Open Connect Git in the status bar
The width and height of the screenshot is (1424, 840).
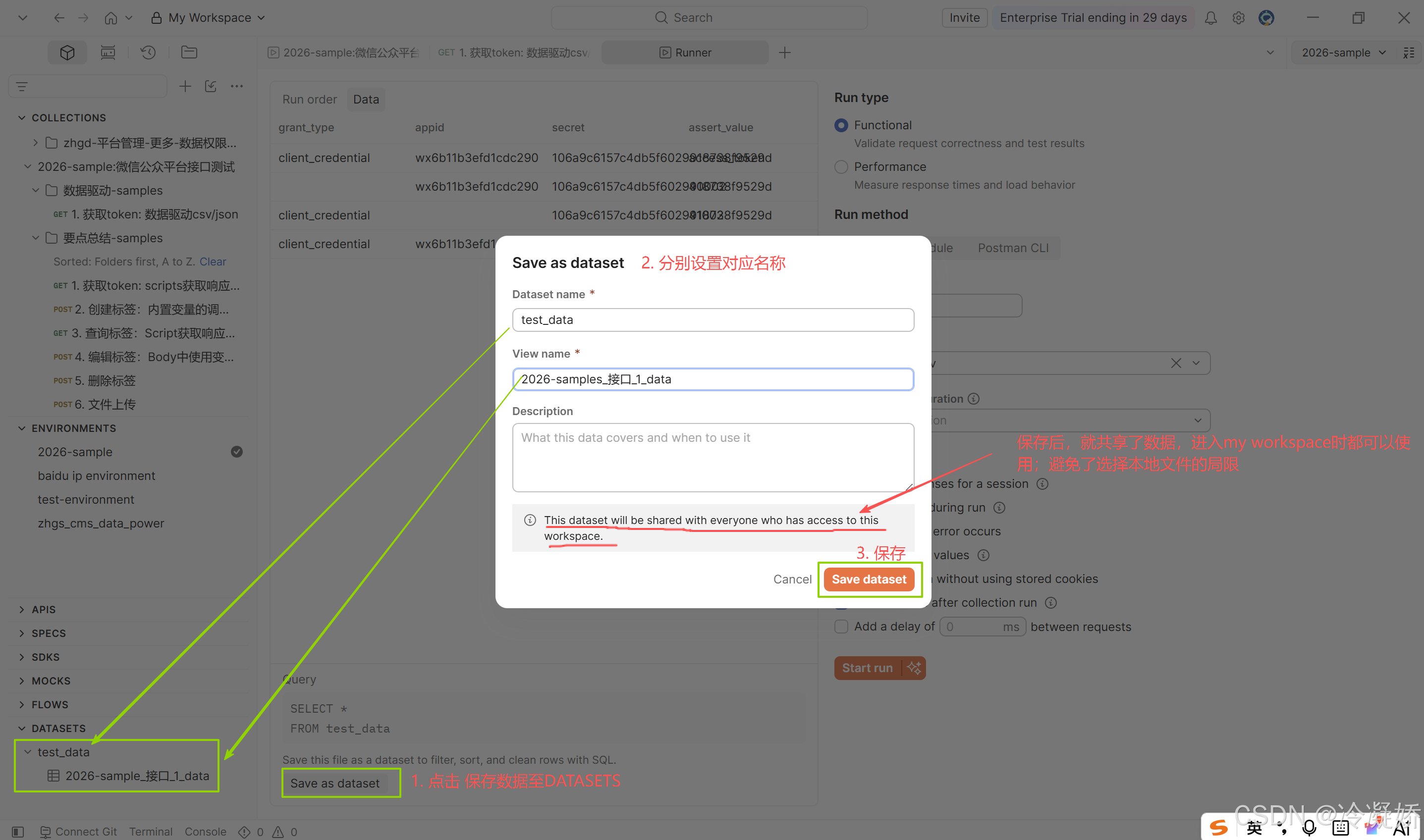pyautogui.click(x=79, y=832)
